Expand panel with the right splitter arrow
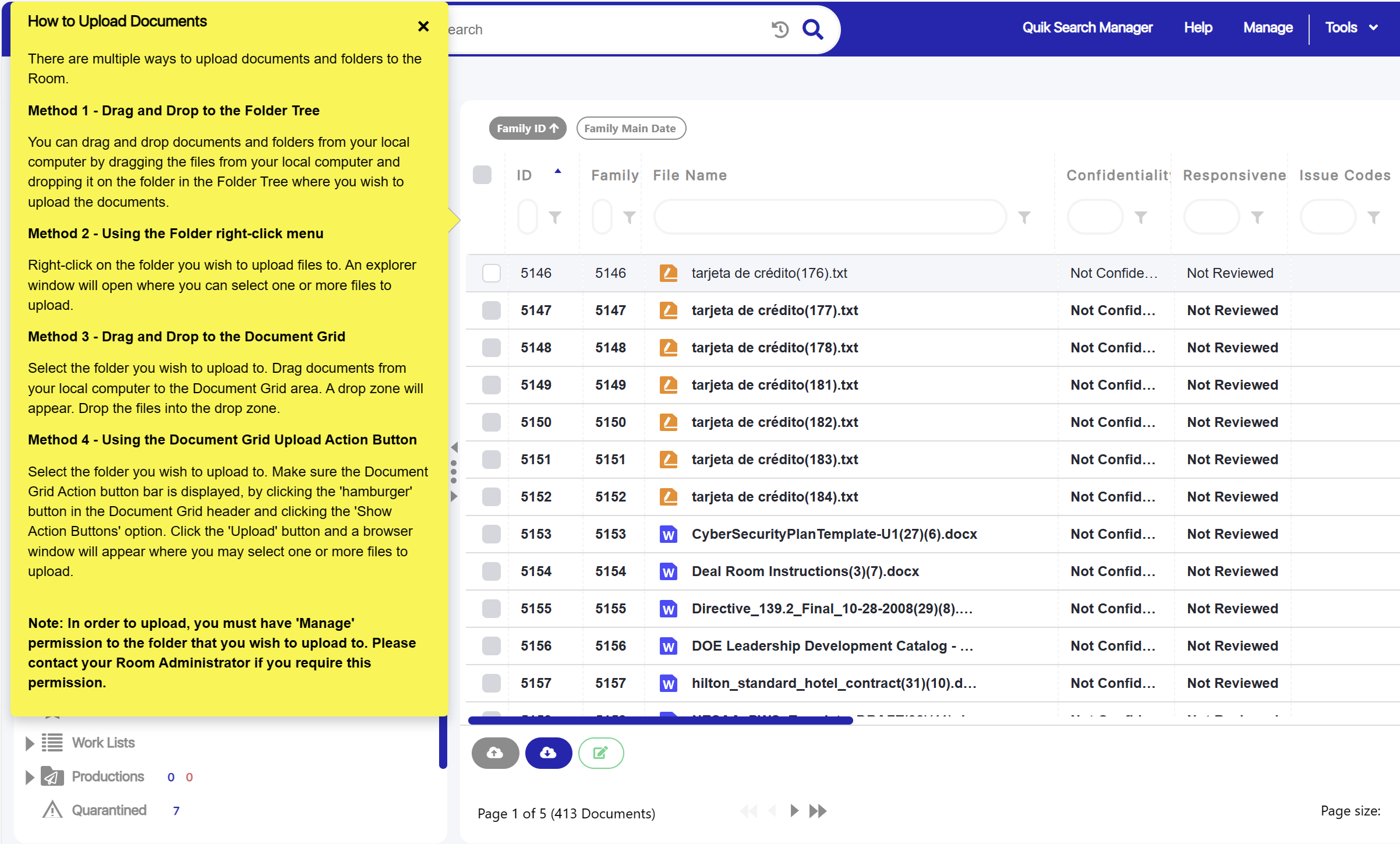Screen dimensions: 1400x844 coord(454,496)
